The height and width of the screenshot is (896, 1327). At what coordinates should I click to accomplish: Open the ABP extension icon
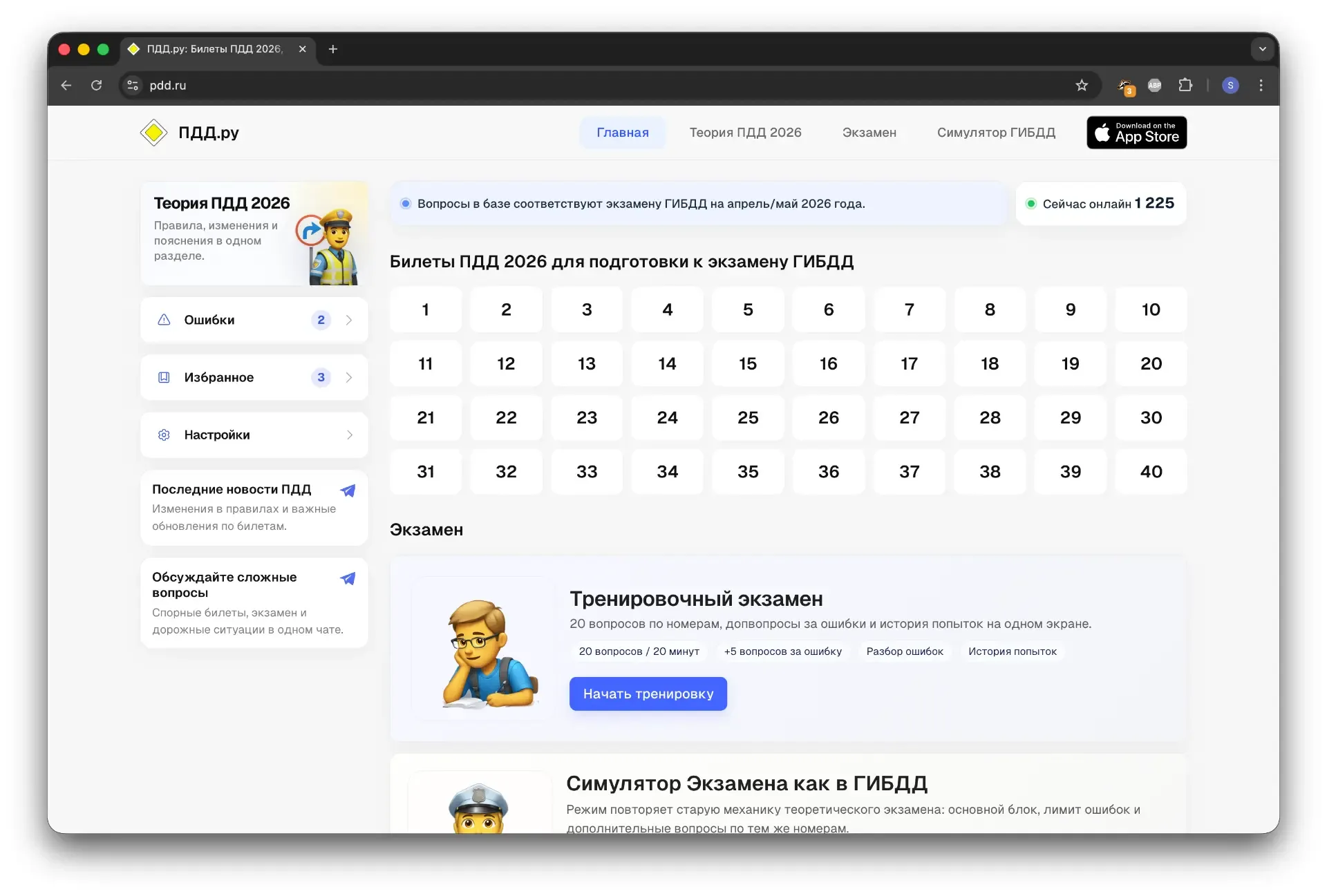[x=1154, y=85]
